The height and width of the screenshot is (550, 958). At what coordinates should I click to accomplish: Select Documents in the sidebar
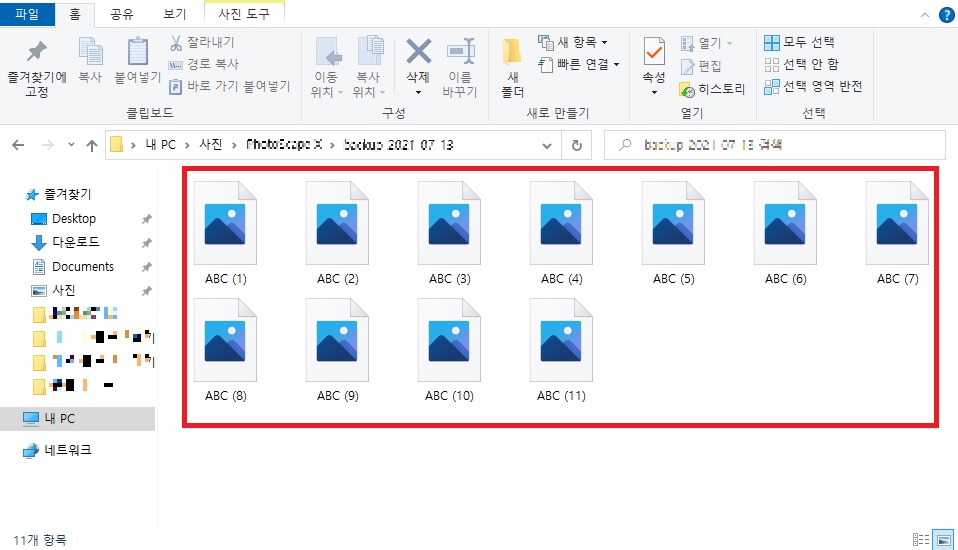(x=82, y=266)
